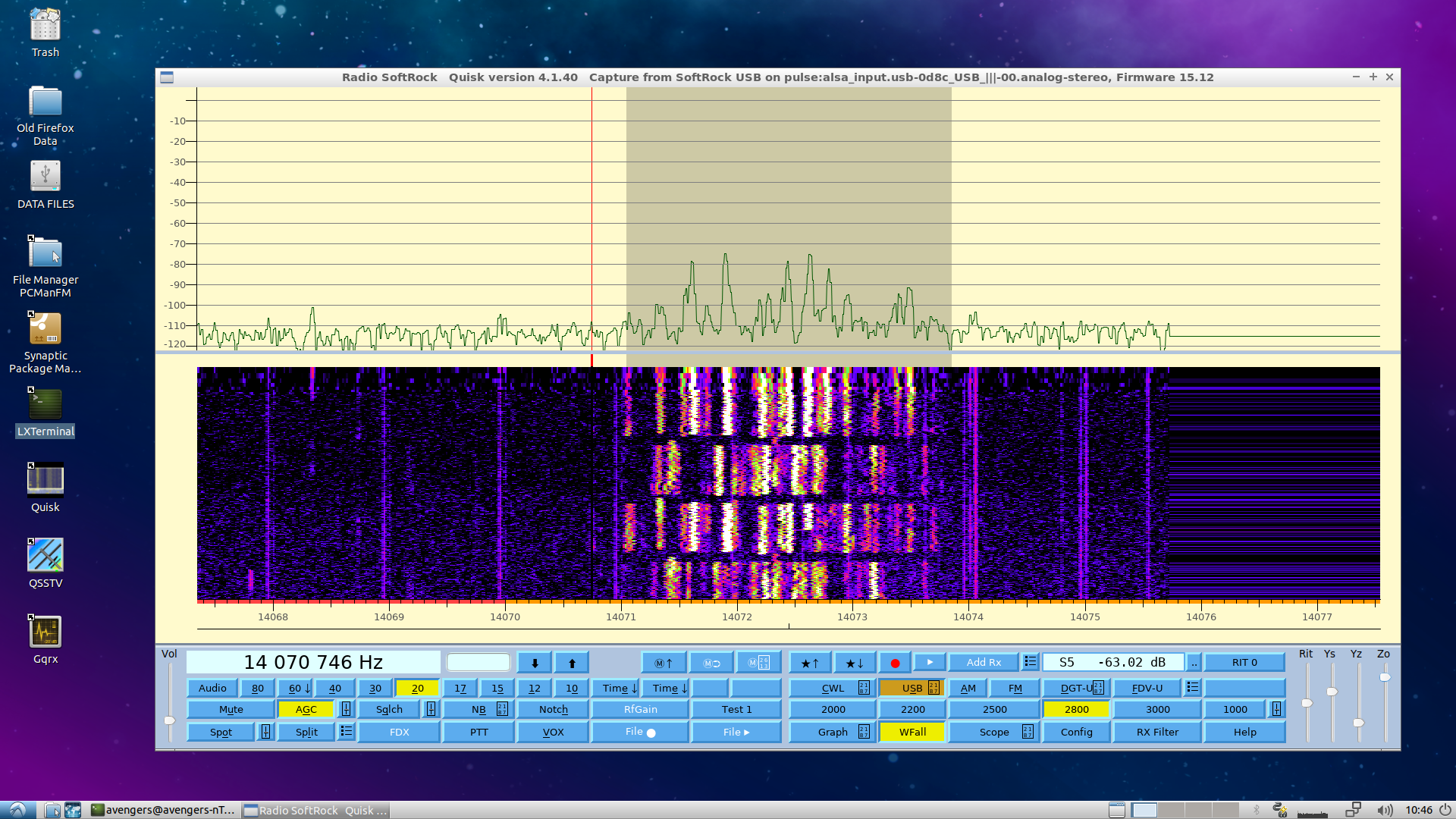
Task: Click the frequency down arrow button
Action: click(x=535, y=663)
